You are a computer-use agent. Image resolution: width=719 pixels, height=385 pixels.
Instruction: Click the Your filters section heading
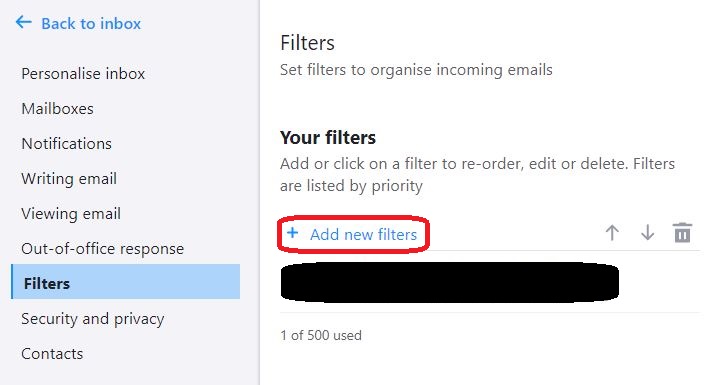pyautogui.click(x=328, y=138)
